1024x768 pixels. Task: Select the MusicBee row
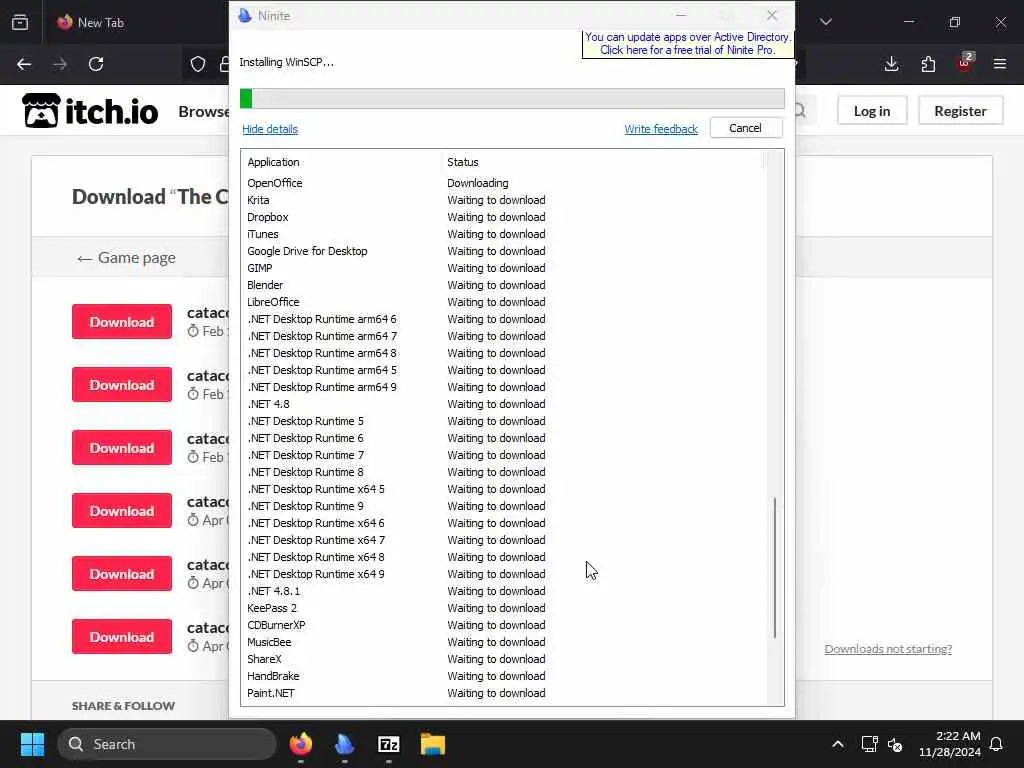point(503,642)
